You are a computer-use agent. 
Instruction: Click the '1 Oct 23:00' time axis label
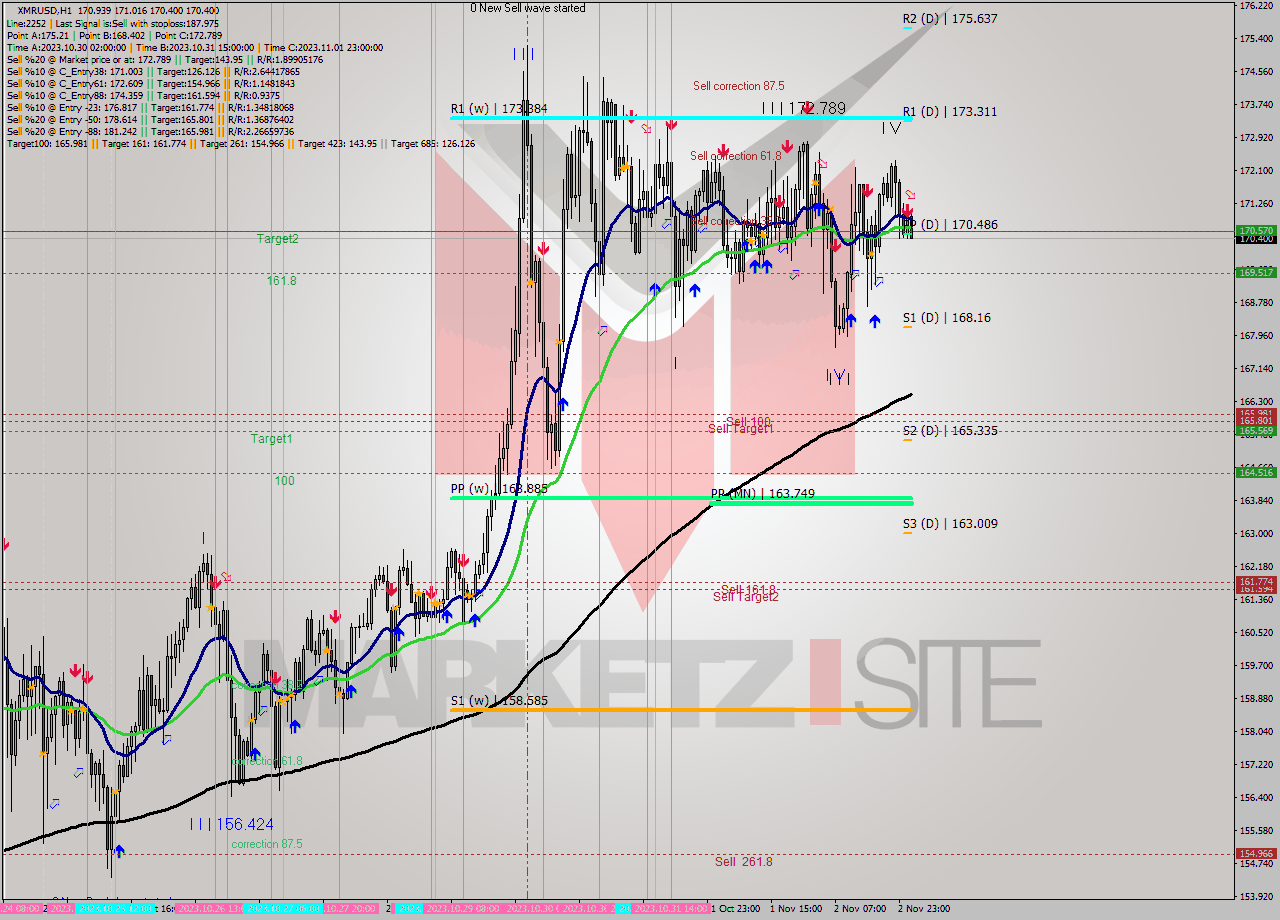(x=735, y=909)
